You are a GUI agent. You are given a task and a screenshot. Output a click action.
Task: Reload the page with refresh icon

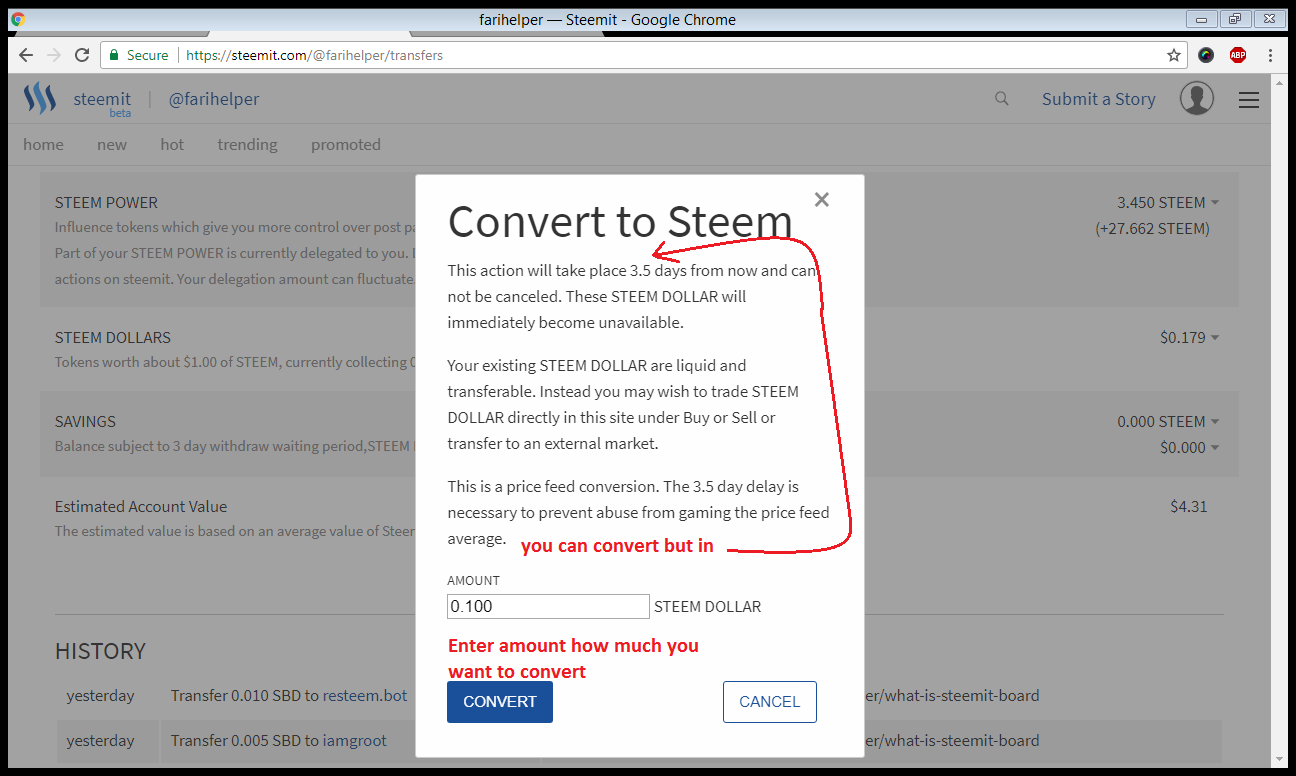click(x=82, y=55)
